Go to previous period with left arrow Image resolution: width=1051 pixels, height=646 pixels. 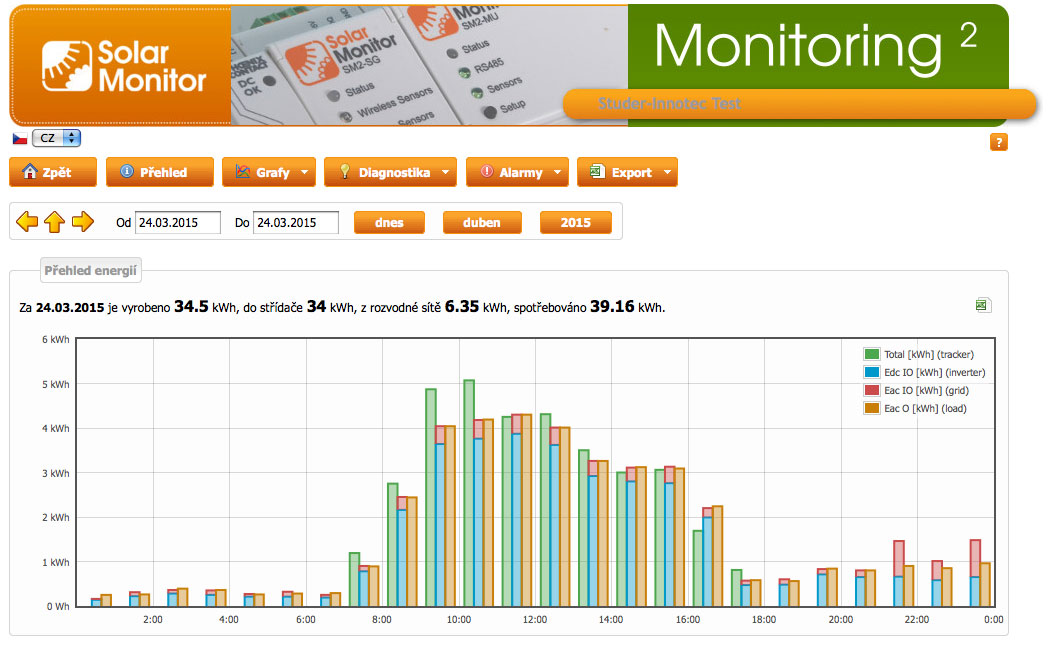(27, 222)
